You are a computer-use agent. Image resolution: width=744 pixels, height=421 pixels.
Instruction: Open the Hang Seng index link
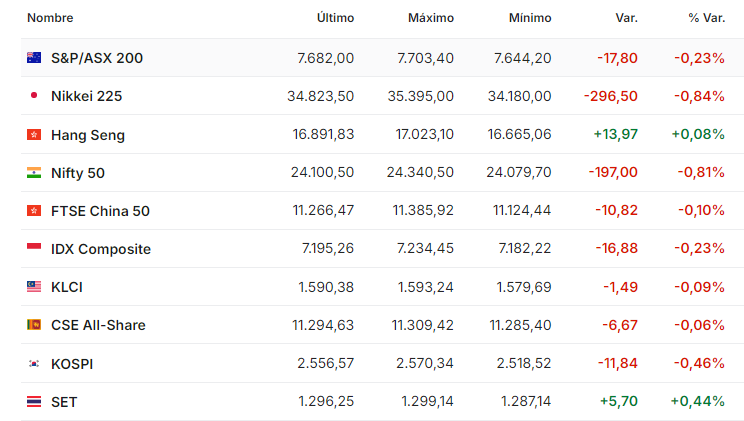coord(88,135)
